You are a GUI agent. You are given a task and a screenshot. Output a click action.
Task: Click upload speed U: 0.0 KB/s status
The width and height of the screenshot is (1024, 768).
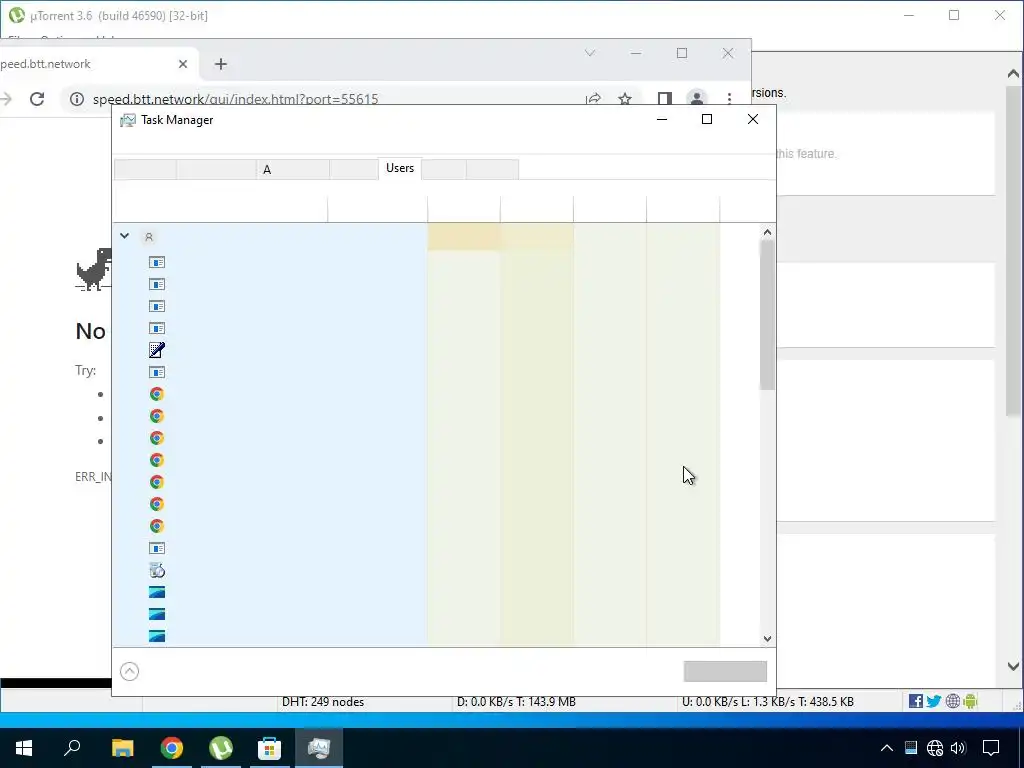pos(768,702)
